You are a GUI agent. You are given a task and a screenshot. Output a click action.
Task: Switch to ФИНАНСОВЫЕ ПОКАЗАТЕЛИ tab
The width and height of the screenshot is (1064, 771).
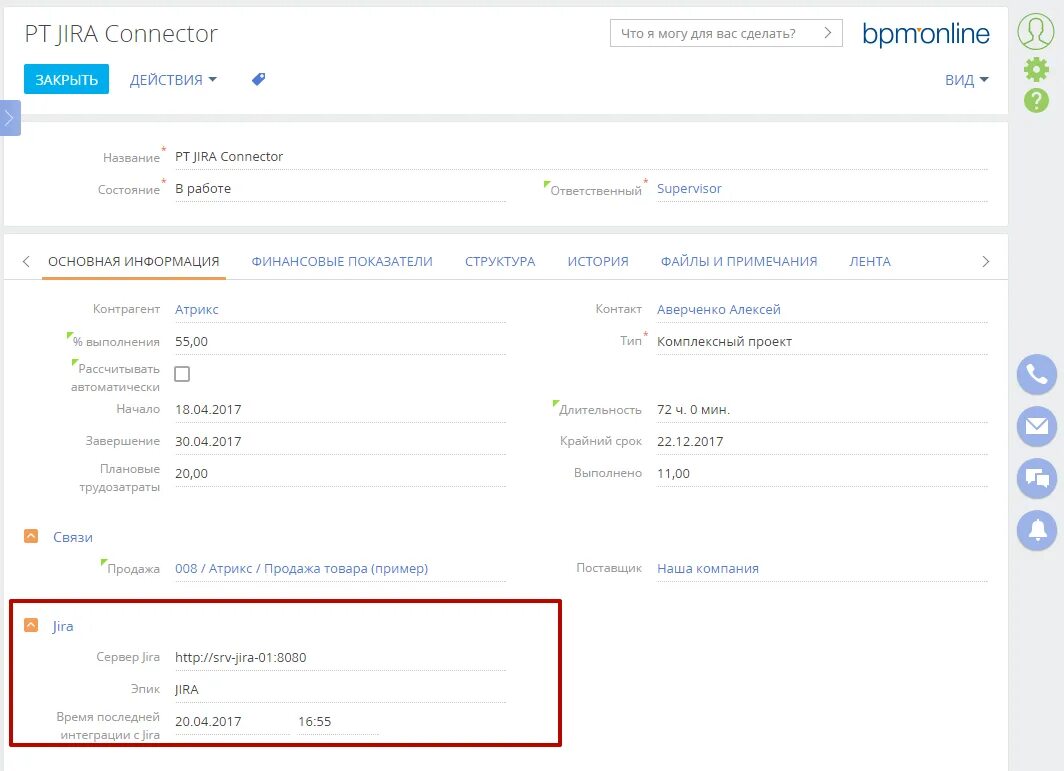342,261
